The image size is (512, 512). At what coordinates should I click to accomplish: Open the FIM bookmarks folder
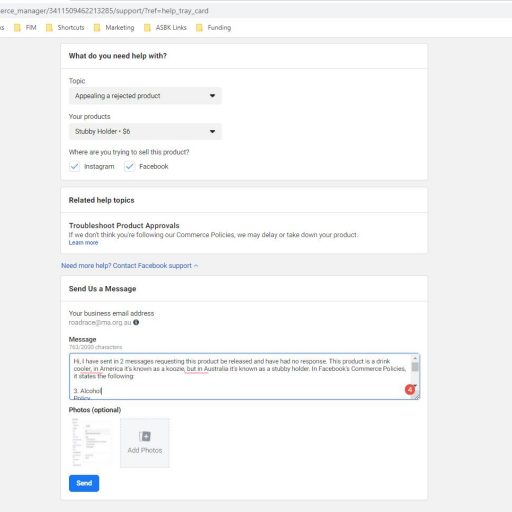(x=25, y=28)
